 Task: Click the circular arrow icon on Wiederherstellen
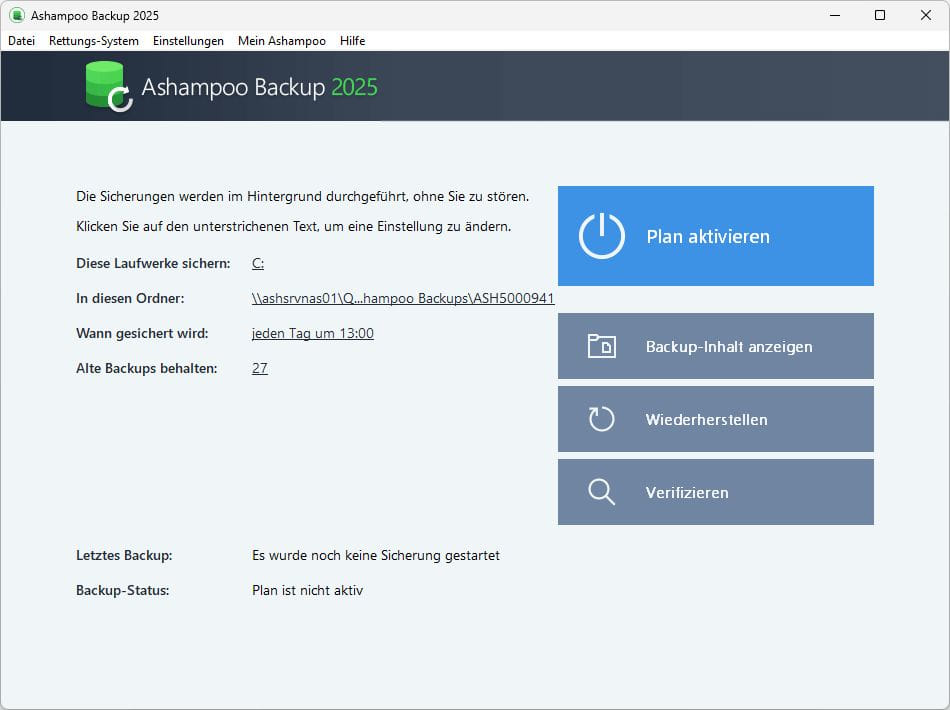601,418
